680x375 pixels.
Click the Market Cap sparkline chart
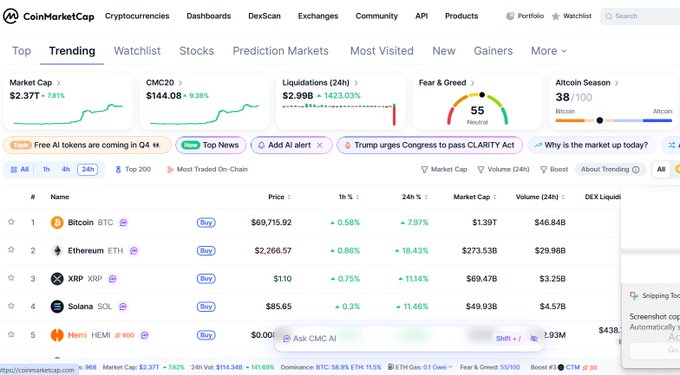[x=68, y=114]
